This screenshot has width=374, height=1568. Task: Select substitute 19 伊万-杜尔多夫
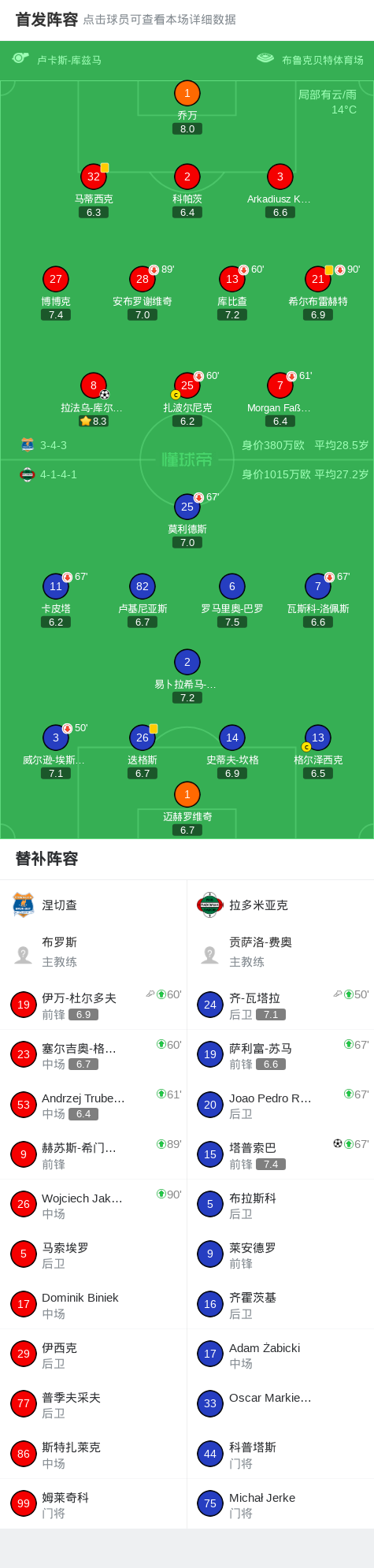[94, 1005]
